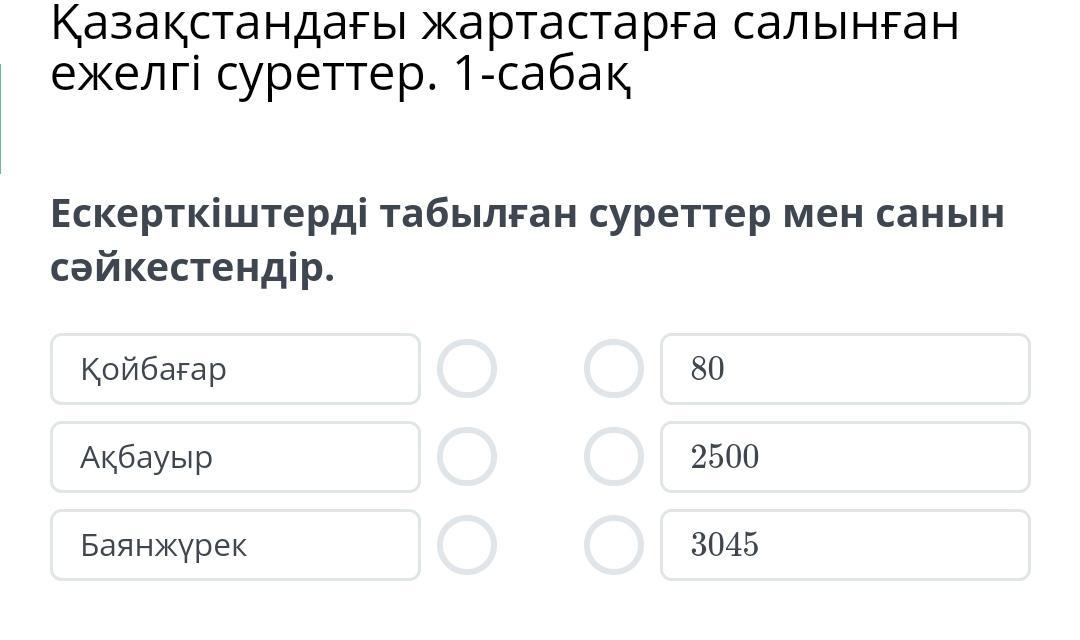Click the word сәйкестендір in the question

[x=192, y=267]
